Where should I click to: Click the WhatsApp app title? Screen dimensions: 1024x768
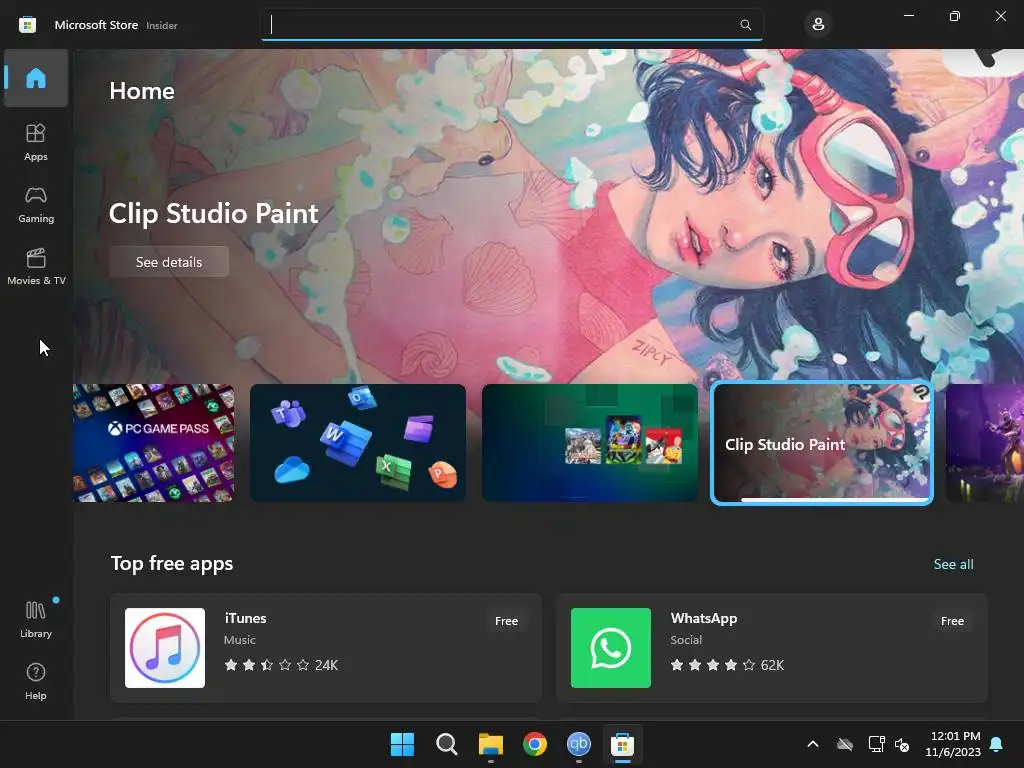[x=704, y=618]
